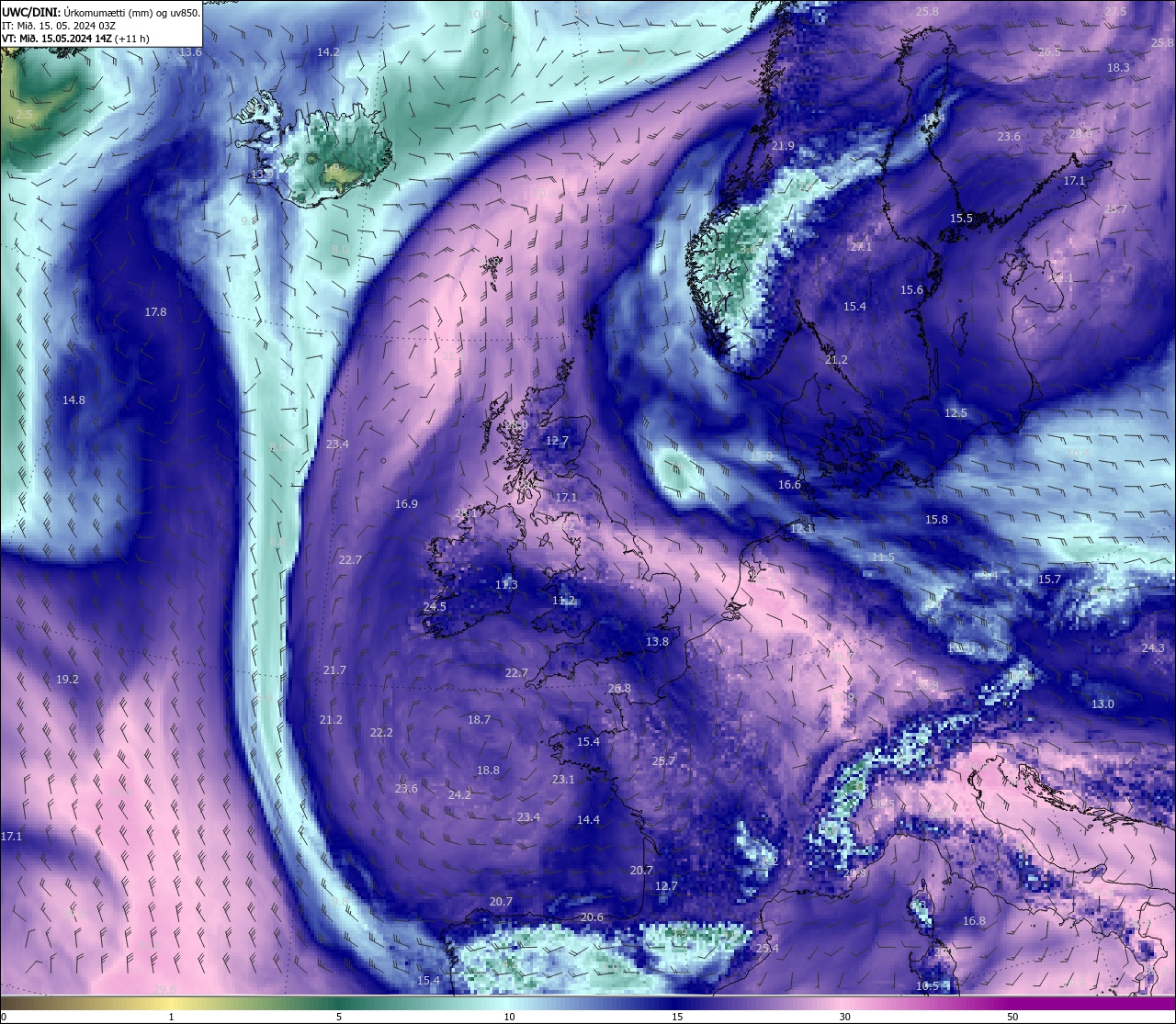The height and width of the screenshot is (1024, 1176).
Task: Click the map value '21.7'
Action: [334, 670]
